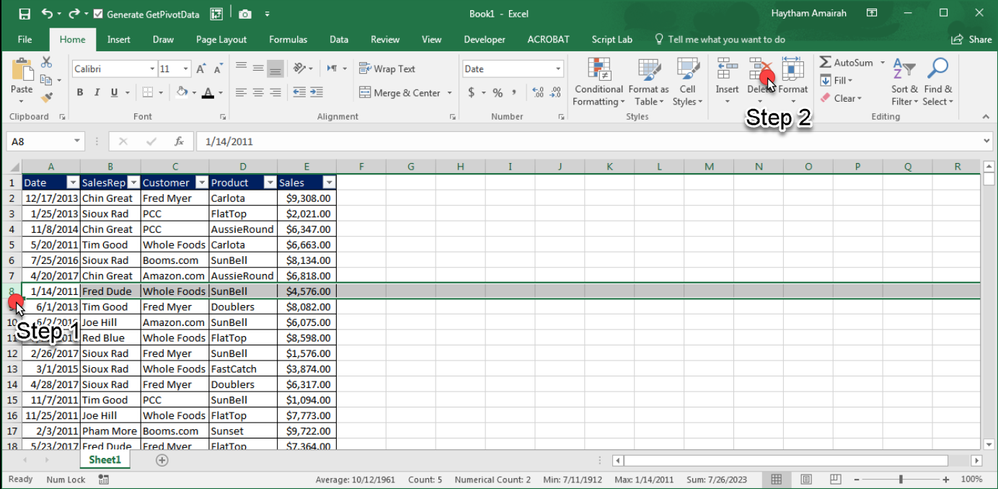
Task: Save the workbook with the Save icon
Action: (x=24, y=13)
